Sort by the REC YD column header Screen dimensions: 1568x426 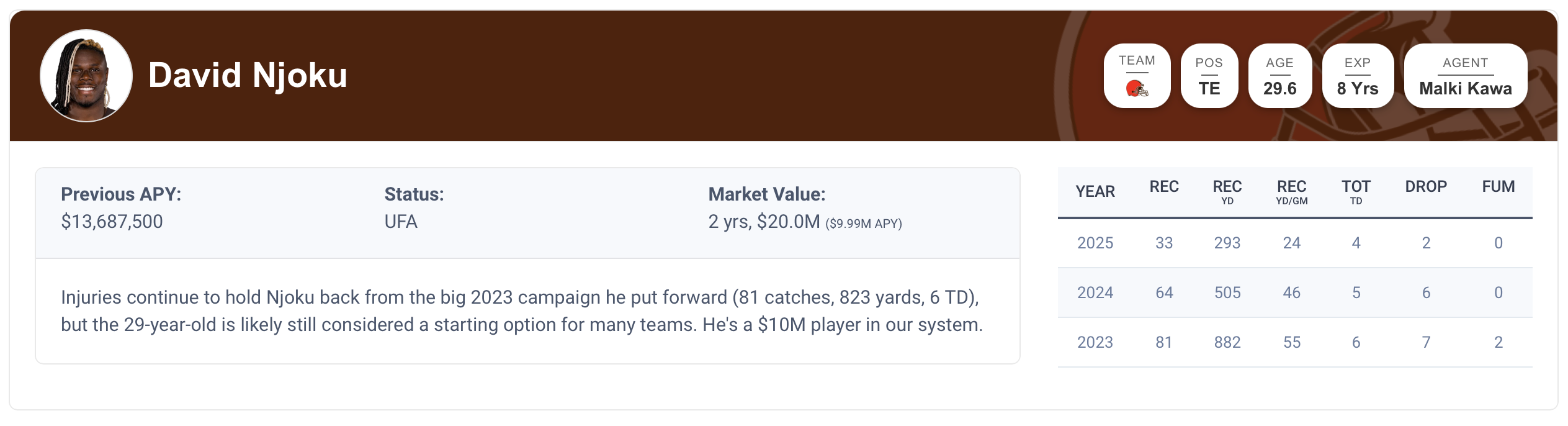click(1227, 192)
